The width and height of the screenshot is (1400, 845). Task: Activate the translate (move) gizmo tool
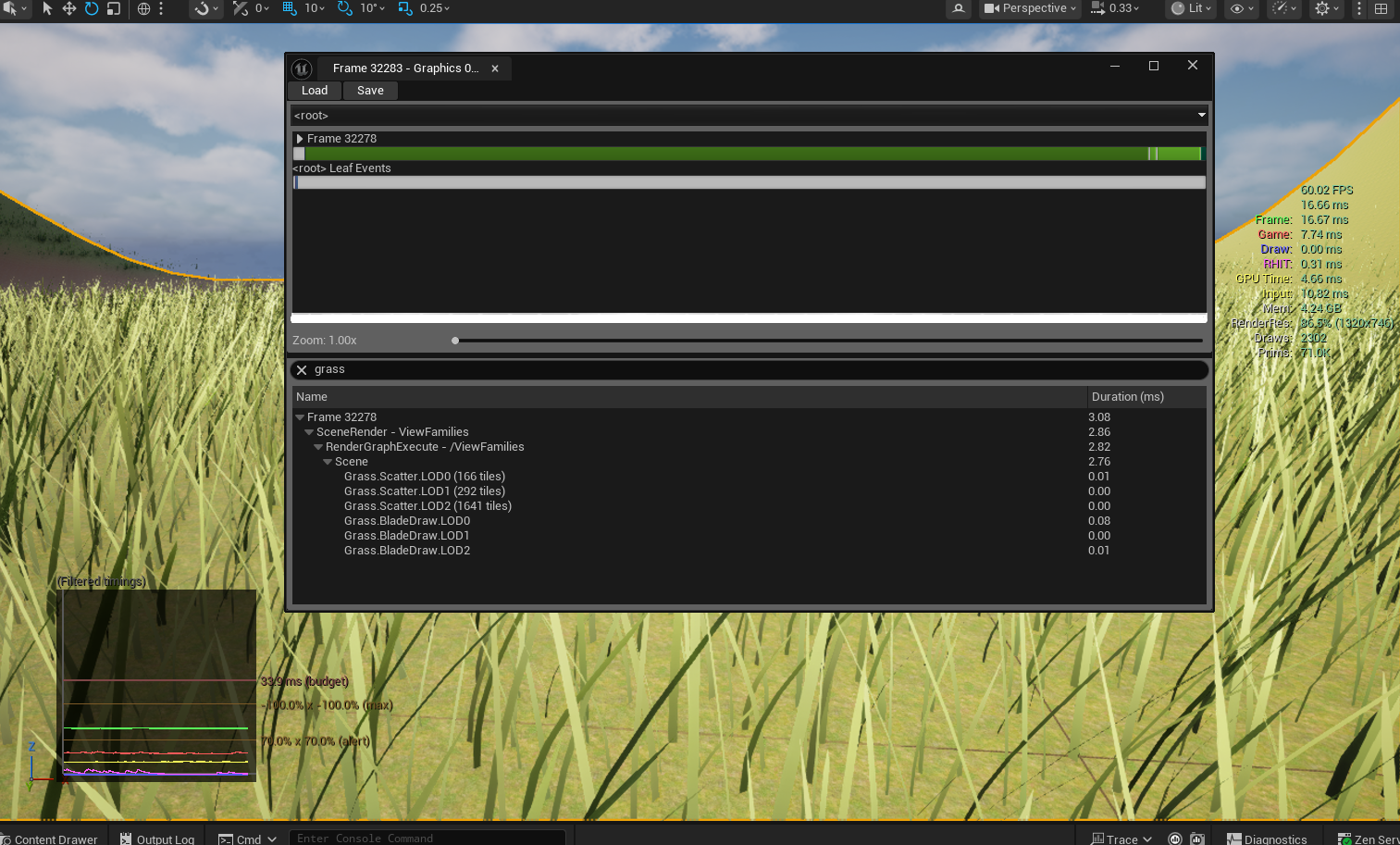pos(69,8)
